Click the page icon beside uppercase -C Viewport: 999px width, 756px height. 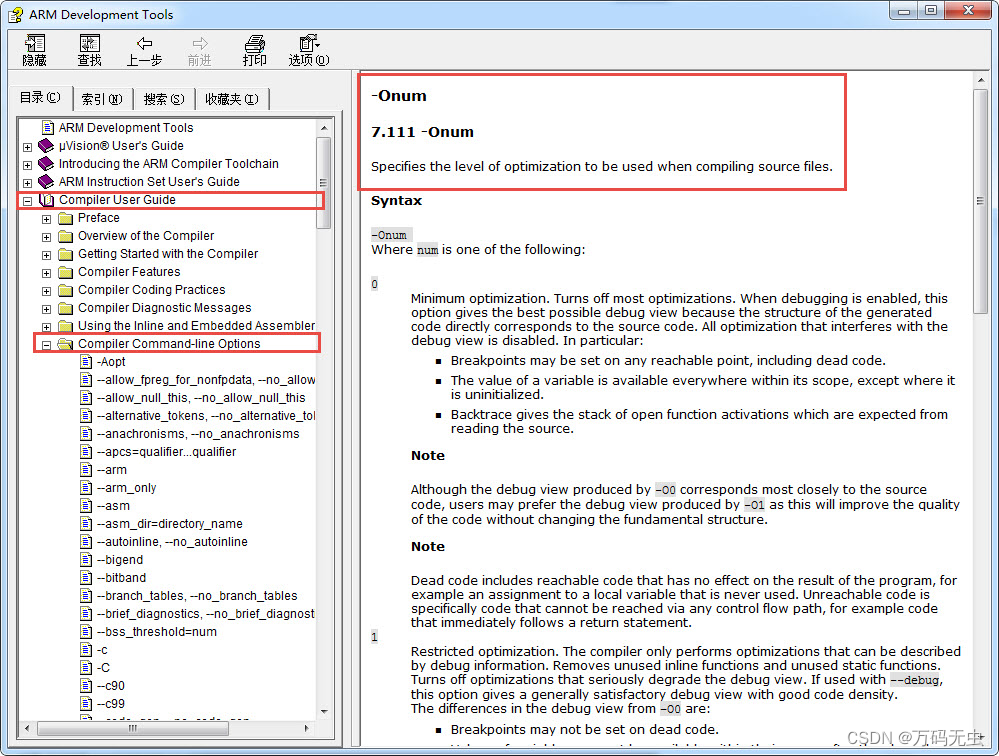(x=87, y=667)
